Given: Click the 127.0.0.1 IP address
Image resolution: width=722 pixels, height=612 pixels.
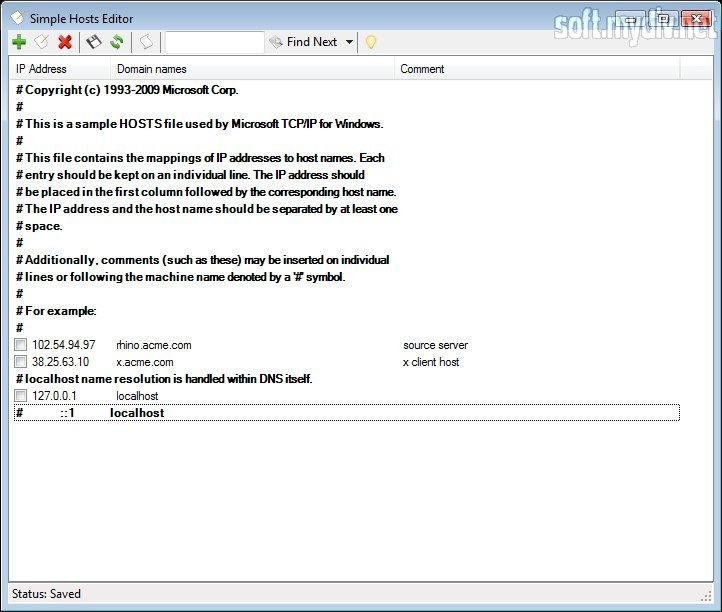Looking at the screenshot, I should [x=54, y=396].
